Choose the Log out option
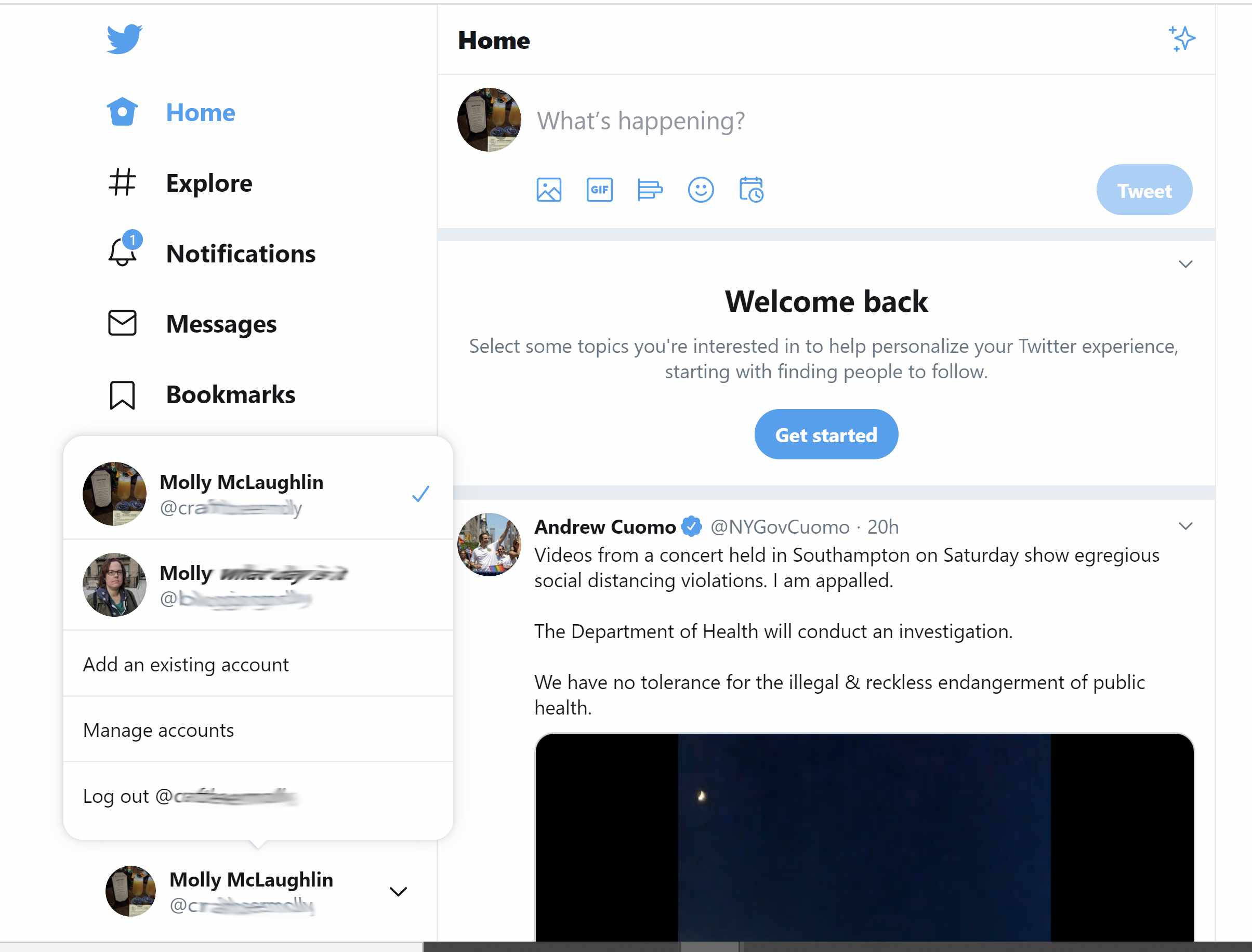Image resolution: width=1252 pixels, height=952 pixels. 258,796
